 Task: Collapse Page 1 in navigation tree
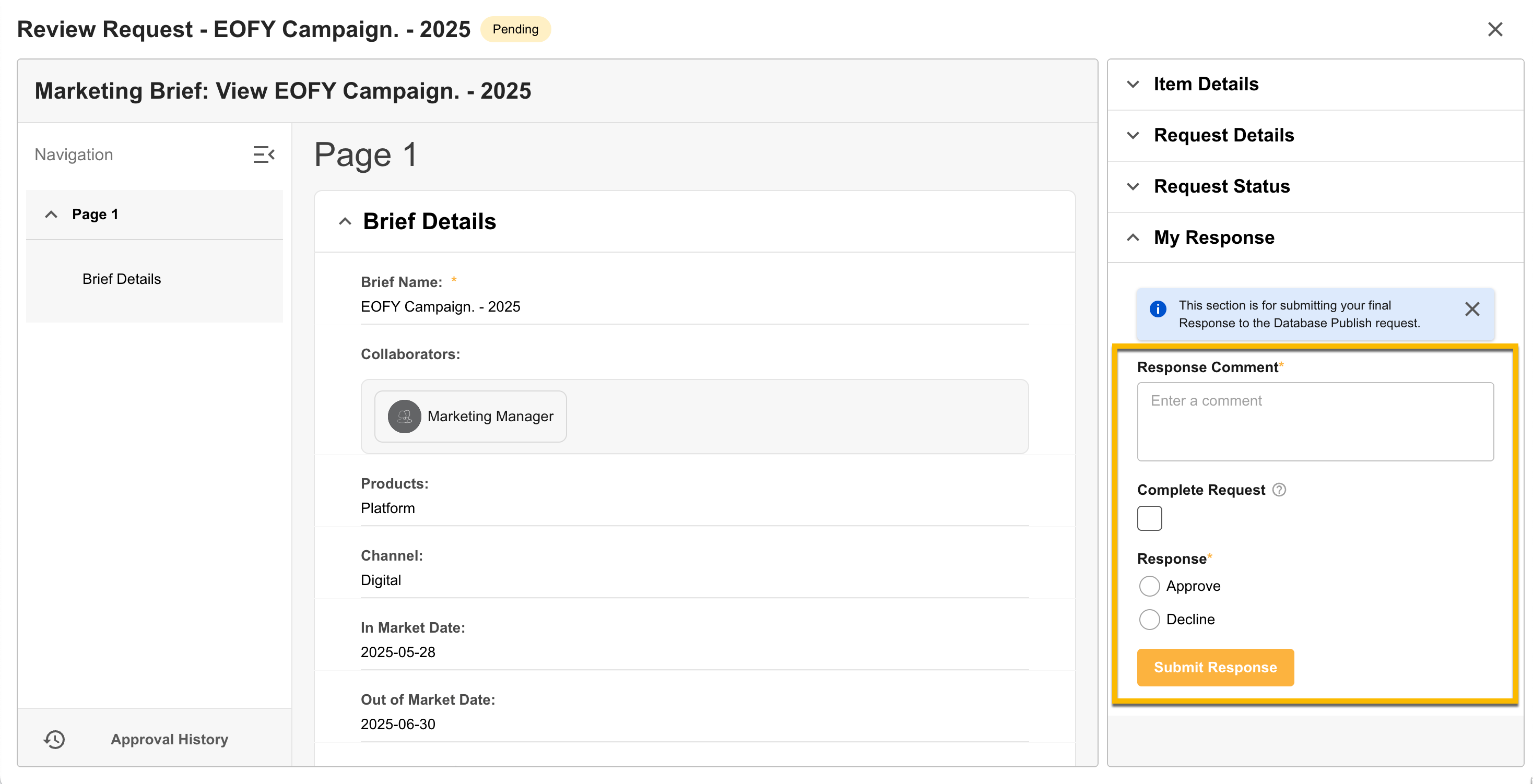tap(51, 214)
